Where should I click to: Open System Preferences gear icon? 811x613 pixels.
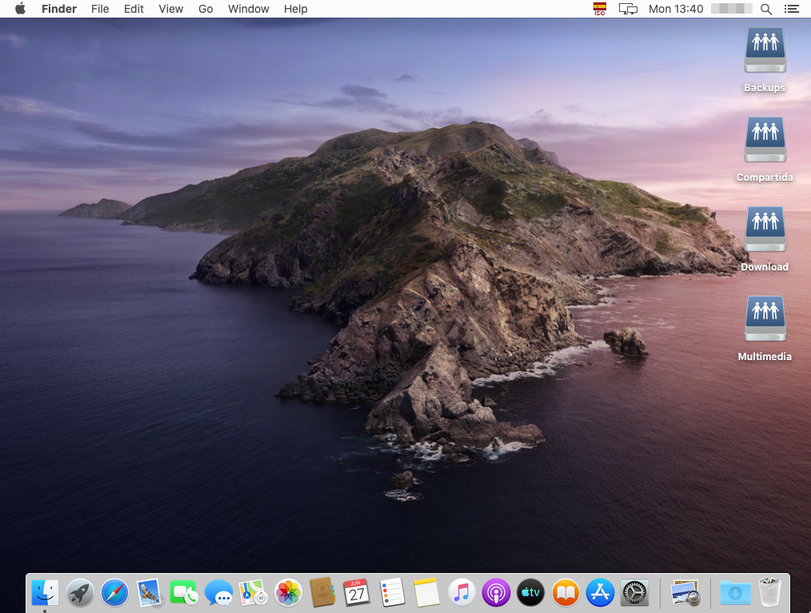635,593
